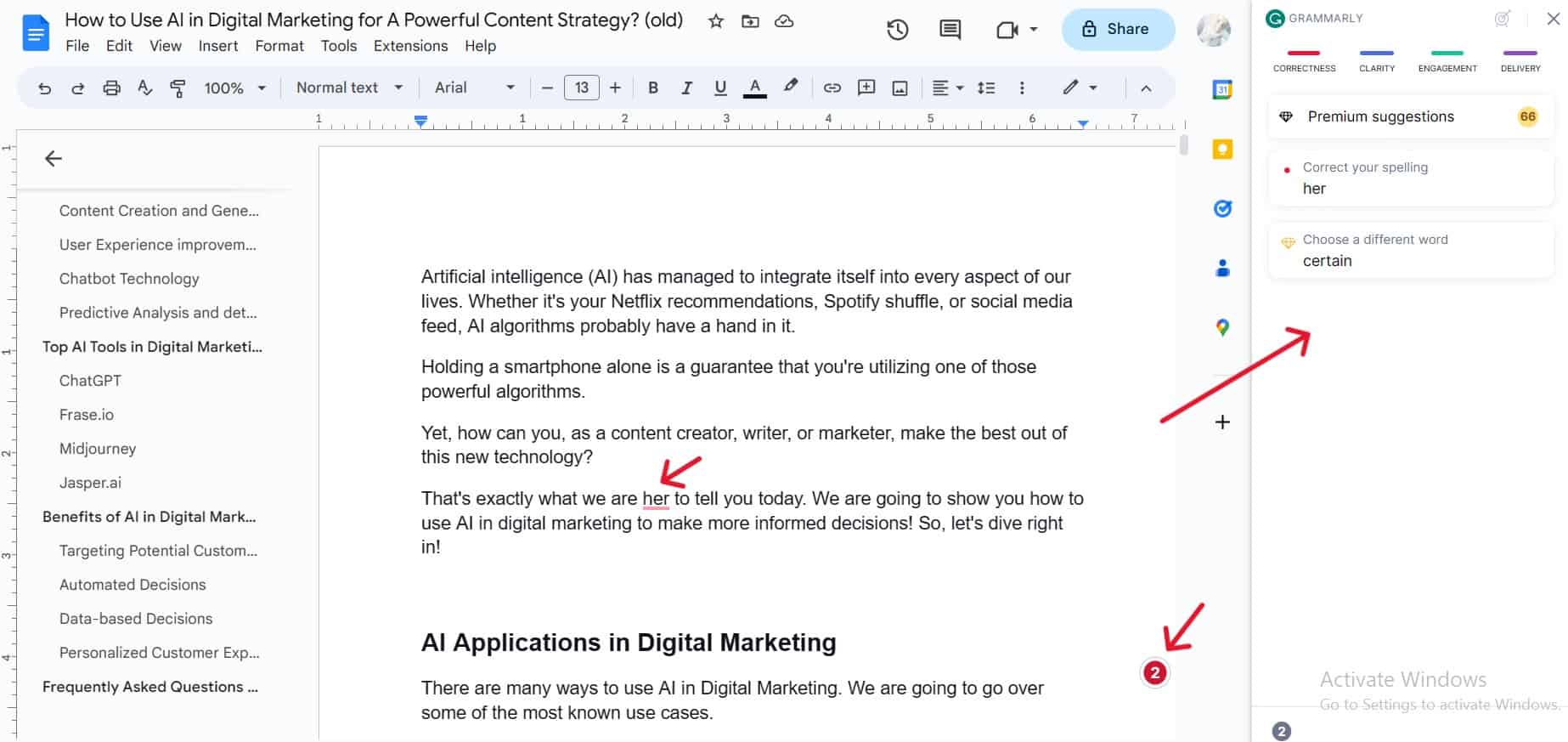Open the More toolbar options menu
Image resolution: width=1568 pixels, height=742 pixels.
1022,88
